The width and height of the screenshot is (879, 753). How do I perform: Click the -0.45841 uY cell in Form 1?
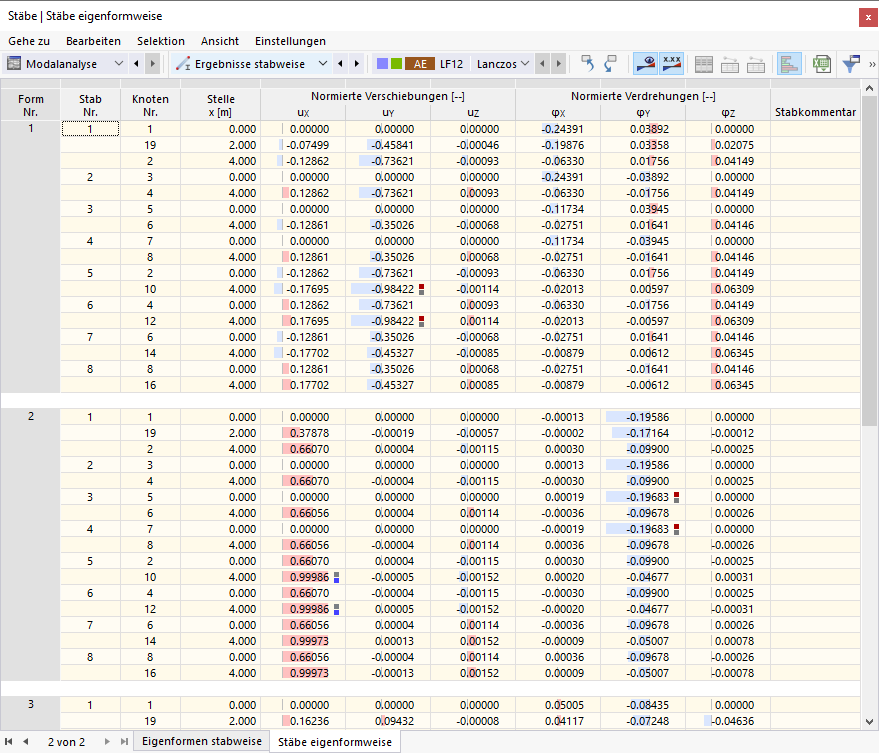pos(388,145)
